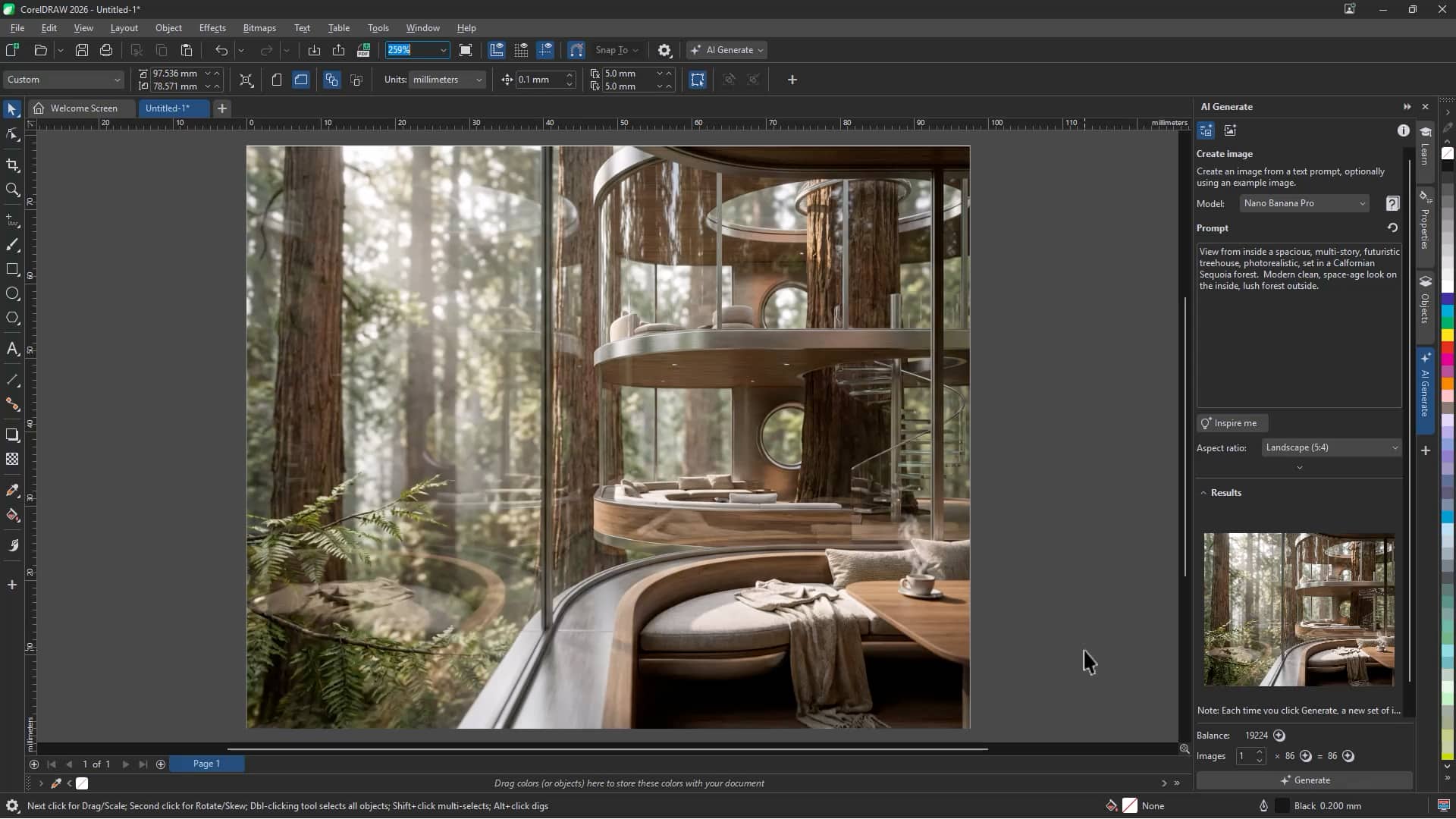
Task: Click the Generate button
Action: [1304, 780]
